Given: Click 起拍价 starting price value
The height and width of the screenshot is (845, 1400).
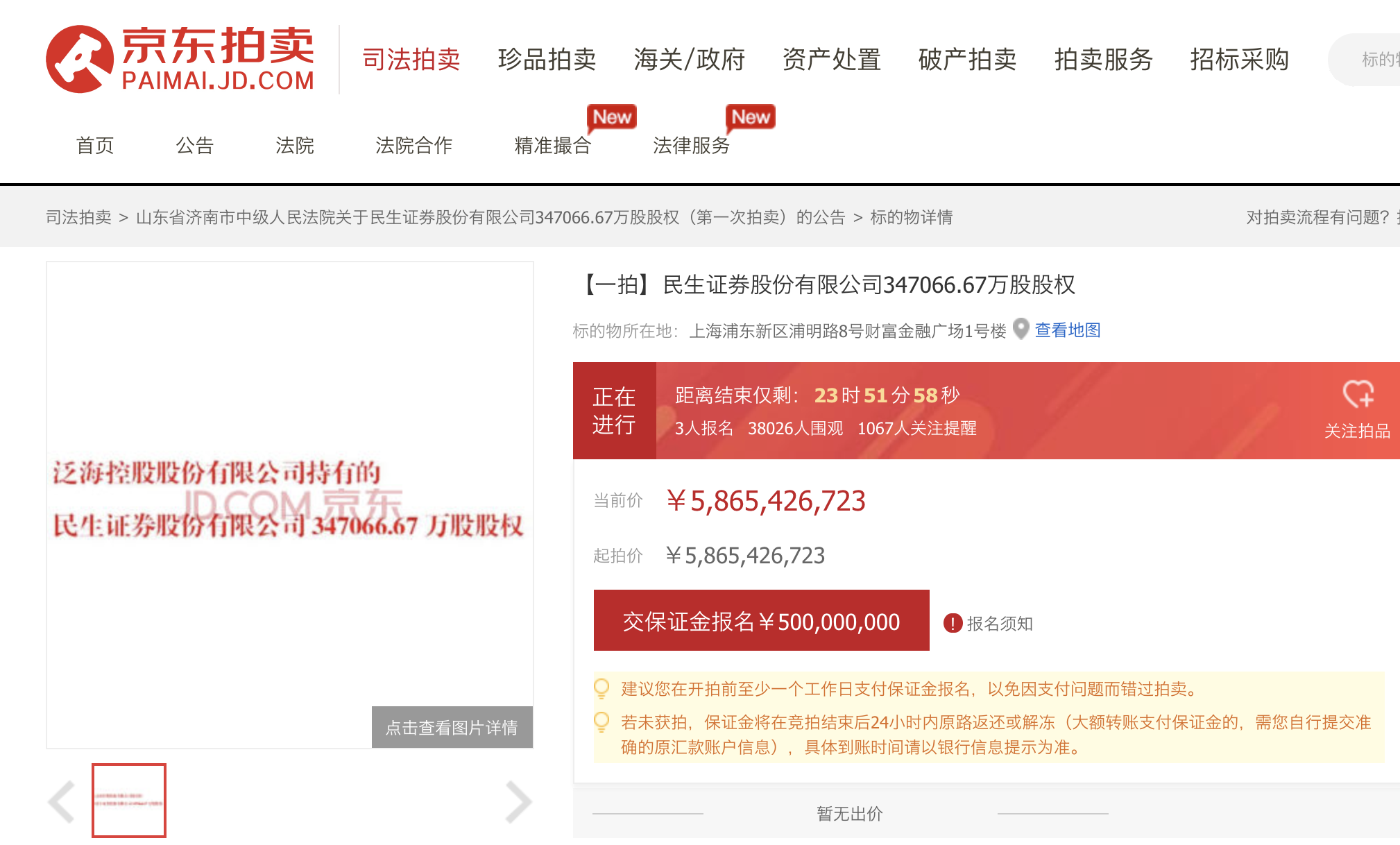Looking at the screenshot, I should 745,556.
